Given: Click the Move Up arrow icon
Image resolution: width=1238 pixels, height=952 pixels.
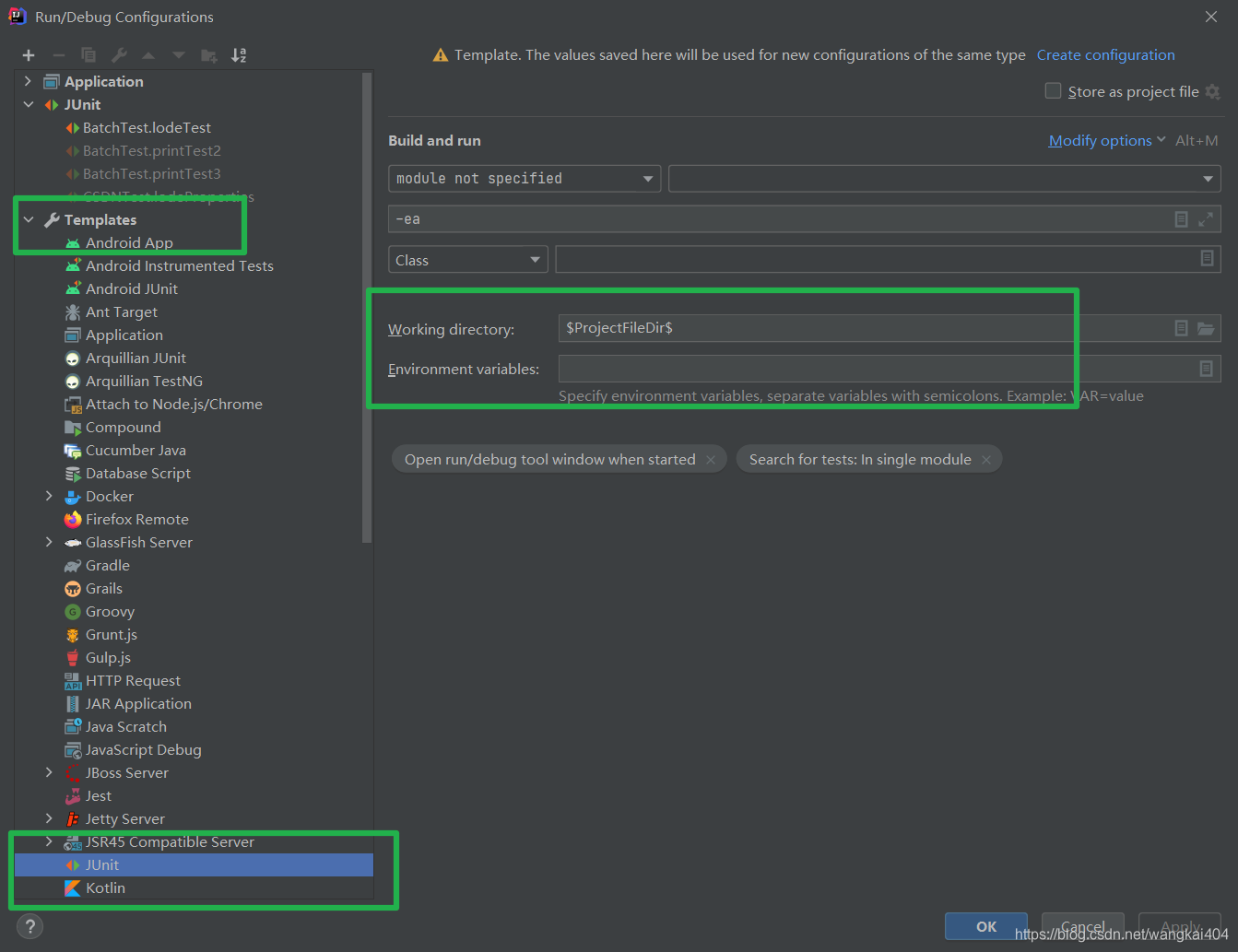Looking at the screenshot, I should pos(148,55).
